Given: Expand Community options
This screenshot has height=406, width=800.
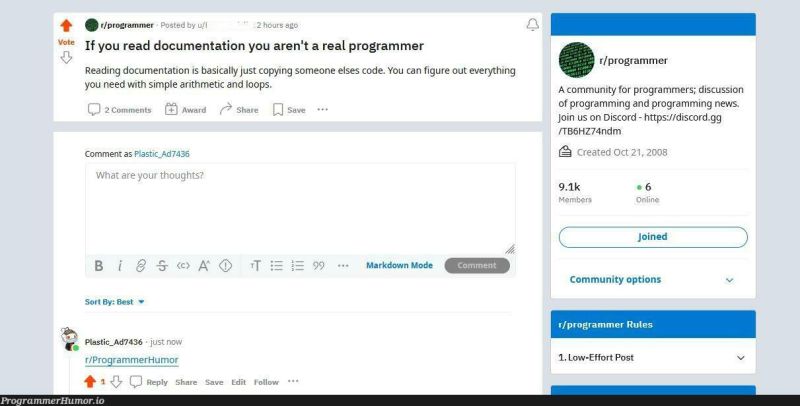Looking at the screenshot, I should (653, 280).
